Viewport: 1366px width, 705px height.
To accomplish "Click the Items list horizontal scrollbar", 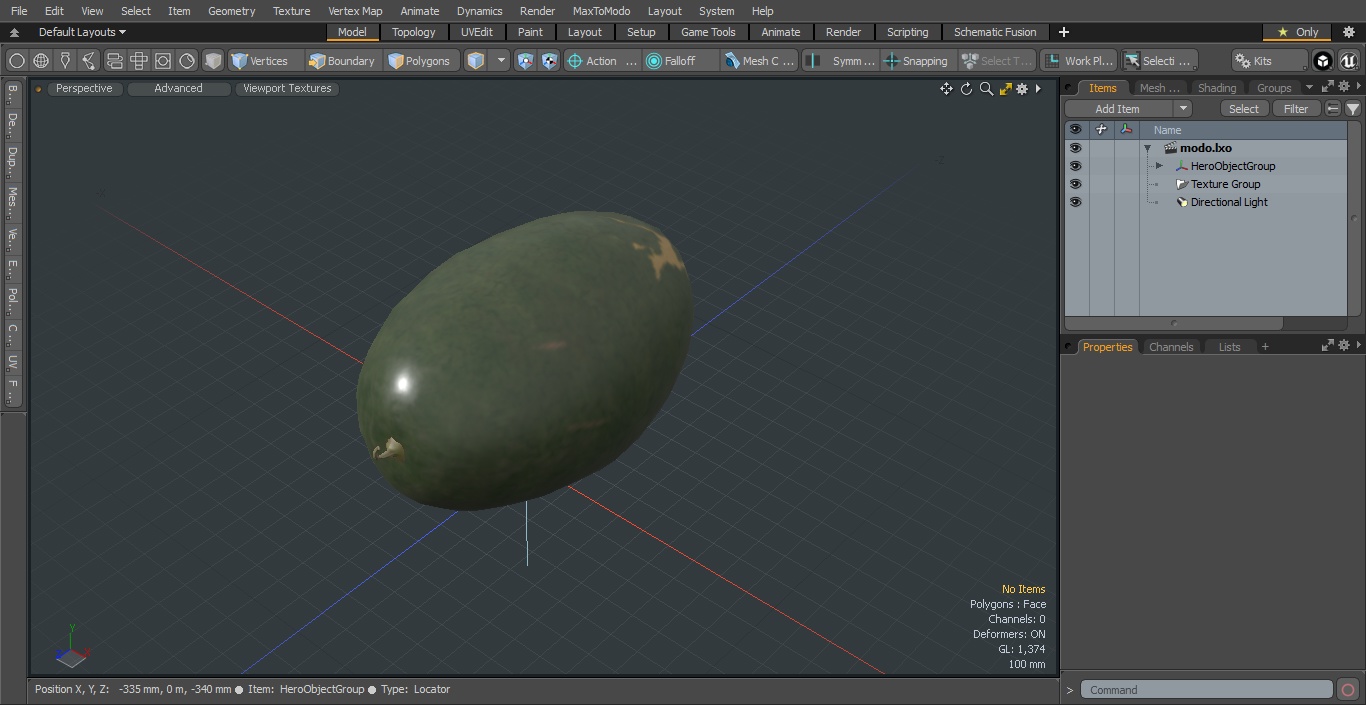I will (1174, 324).
